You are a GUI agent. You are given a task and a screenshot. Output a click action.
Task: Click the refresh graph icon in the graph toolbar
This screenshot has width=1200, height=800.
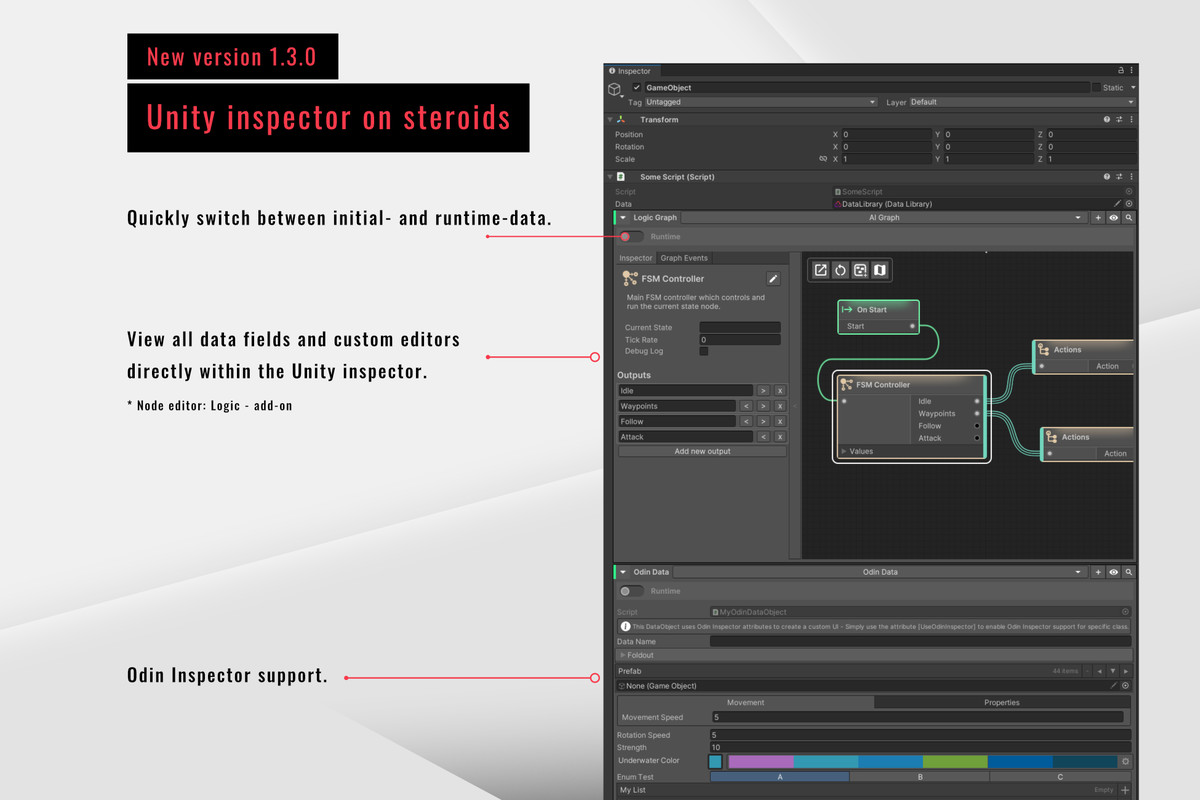click(x=840, y=270)
